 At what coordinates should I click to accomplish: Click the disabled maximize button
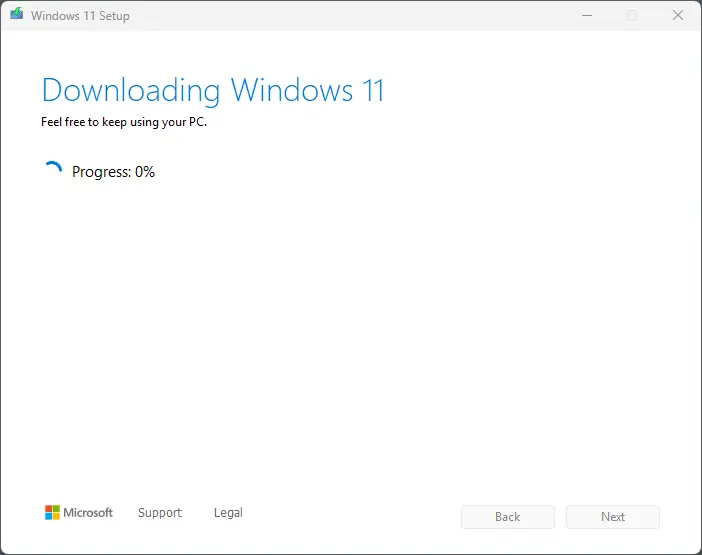point(632,15)
